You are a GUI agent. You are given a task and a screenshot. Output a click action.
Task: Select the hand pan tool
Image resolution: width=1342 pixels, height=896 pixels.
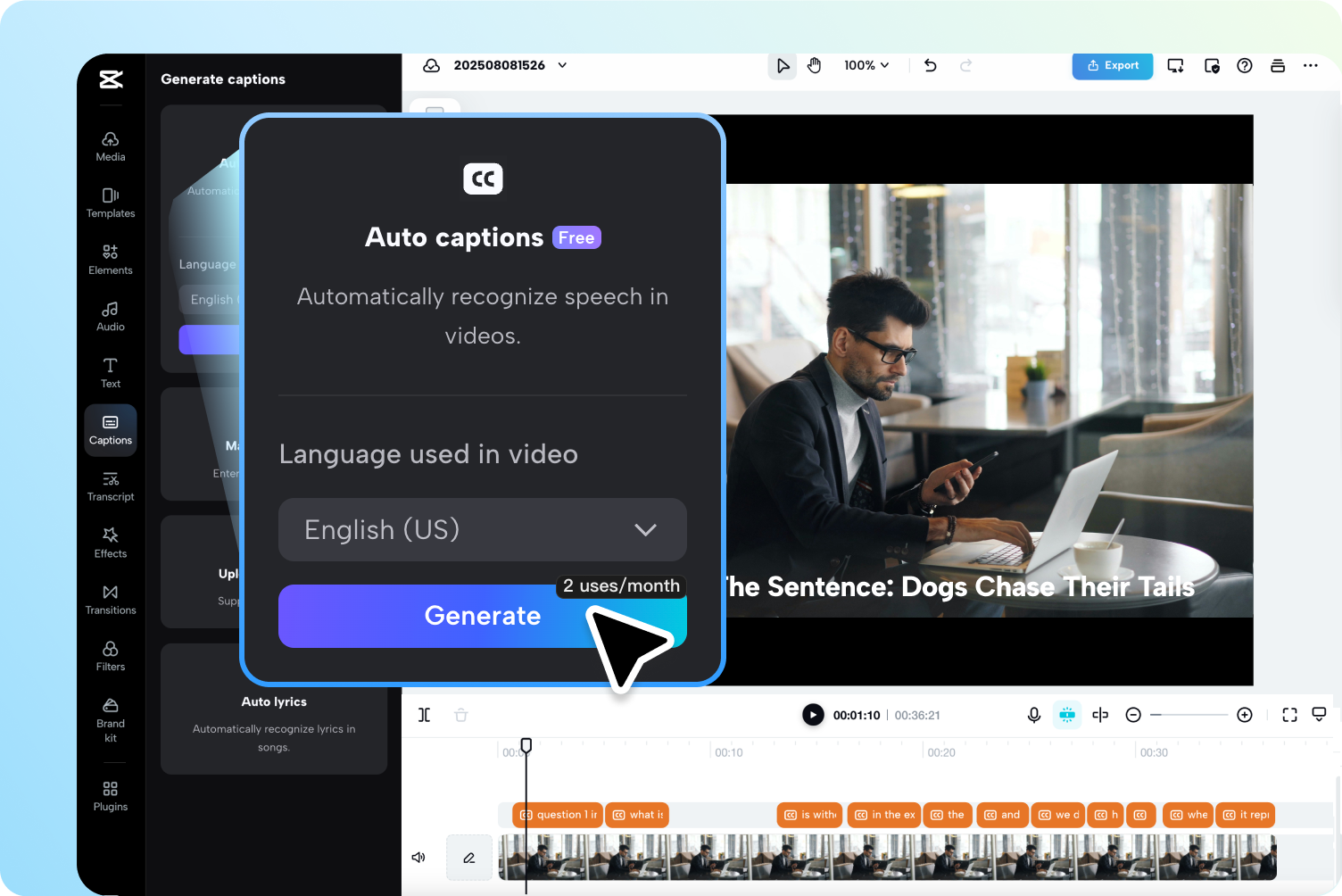pos(814,65)
